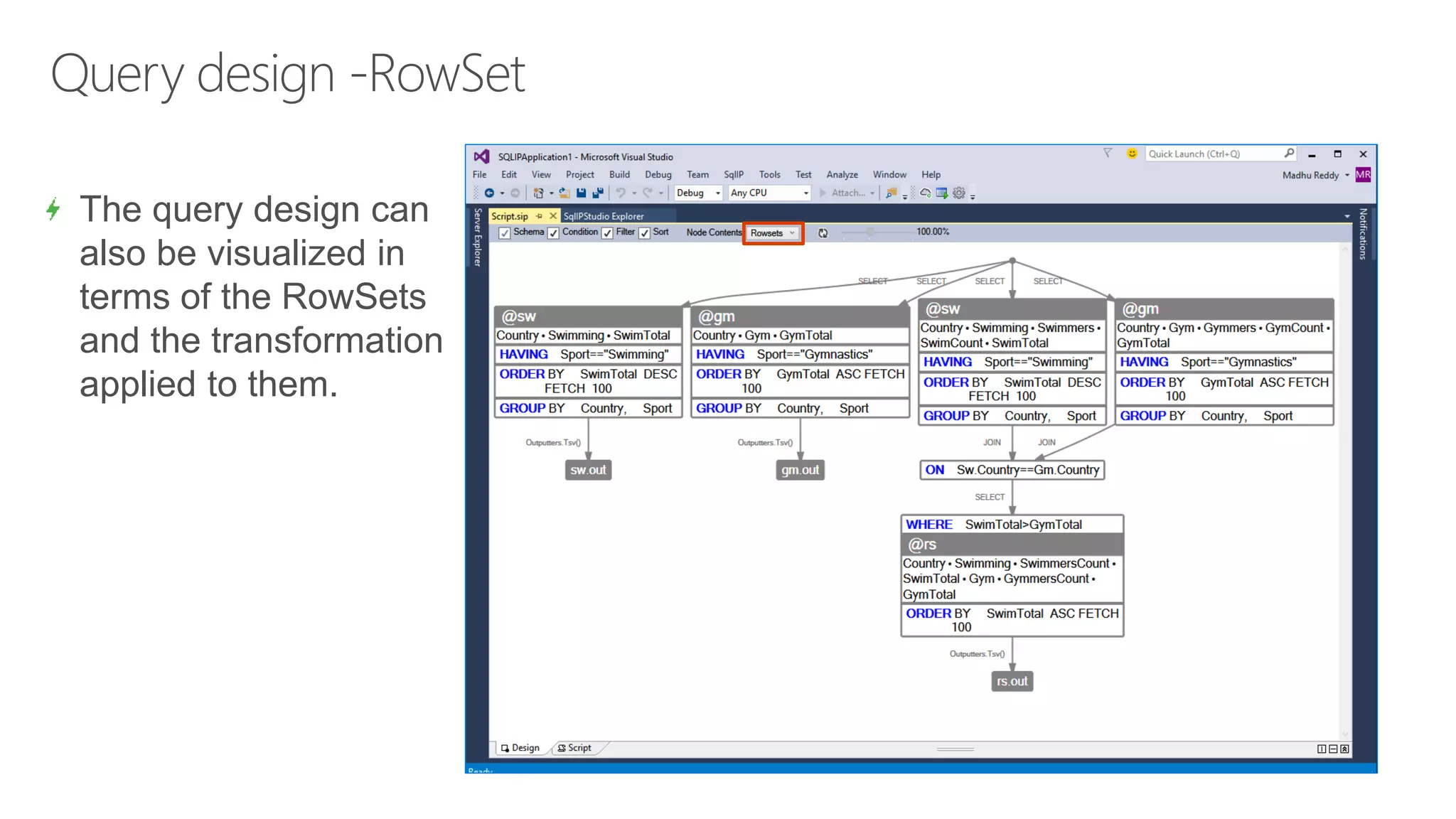Switch to the Design view tab

[x=520, y=748]
